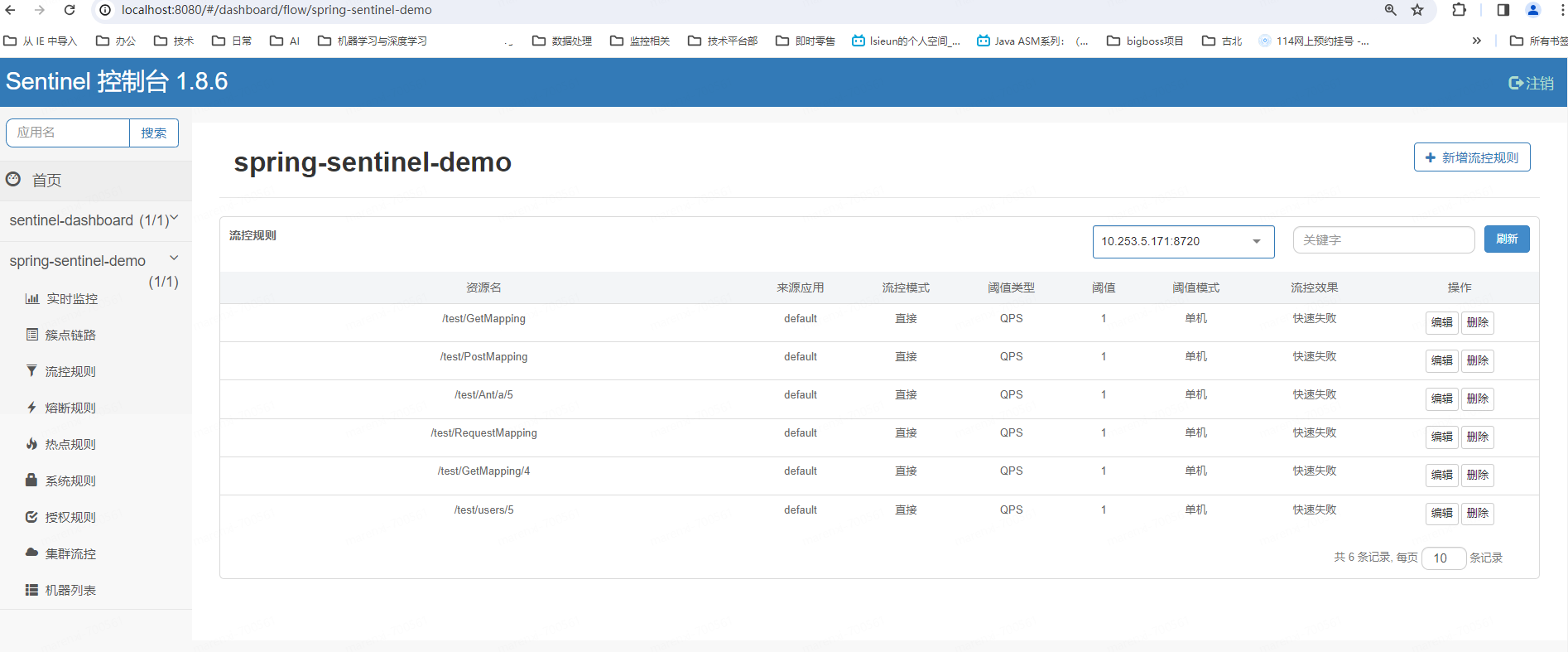The width and height of the screenshot is (1568, 652).
Task: Open the machine 10.253.5.171:8720 dropdown
Action: tap(1183, 241)
